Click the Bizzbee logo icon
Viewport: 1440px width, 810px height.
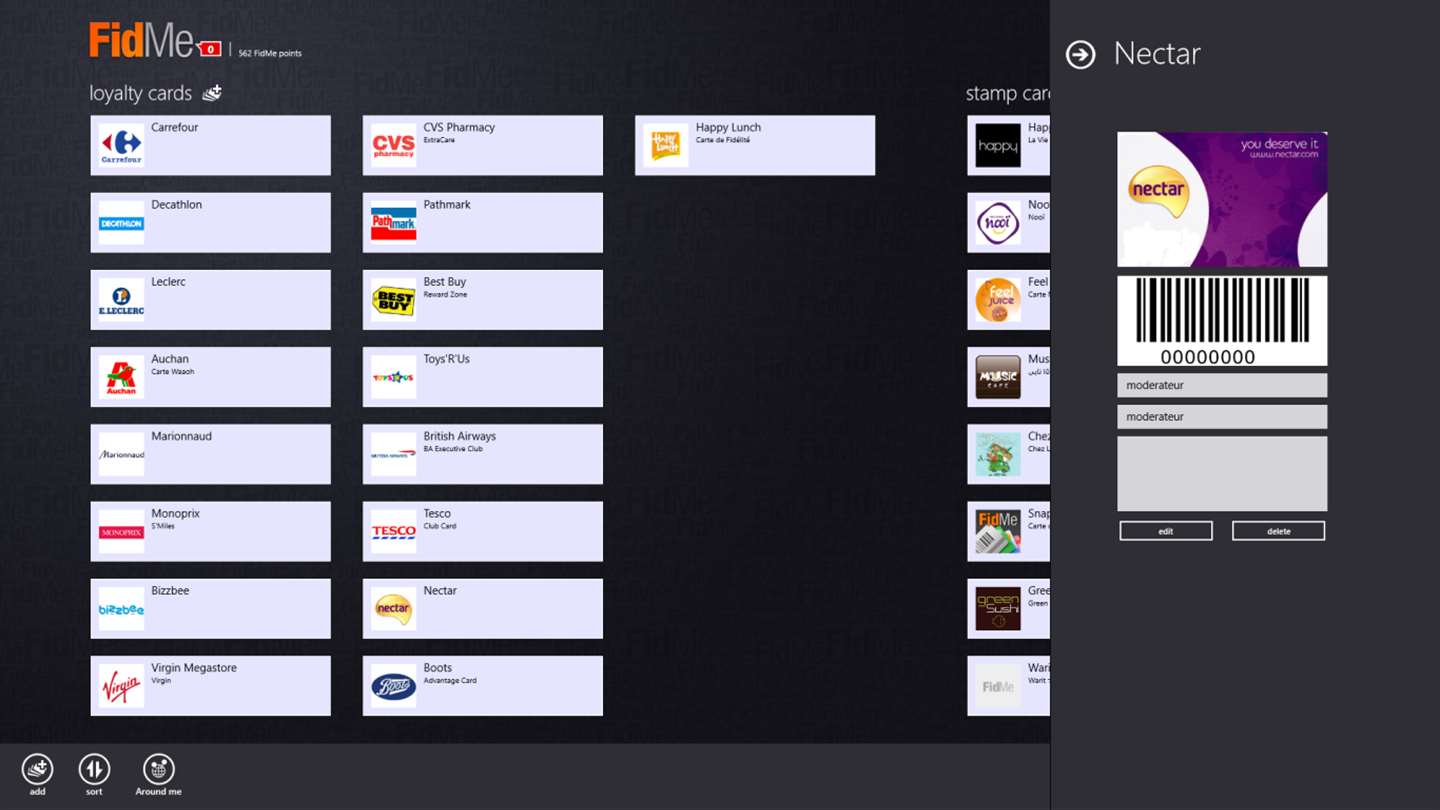[121, 609]
